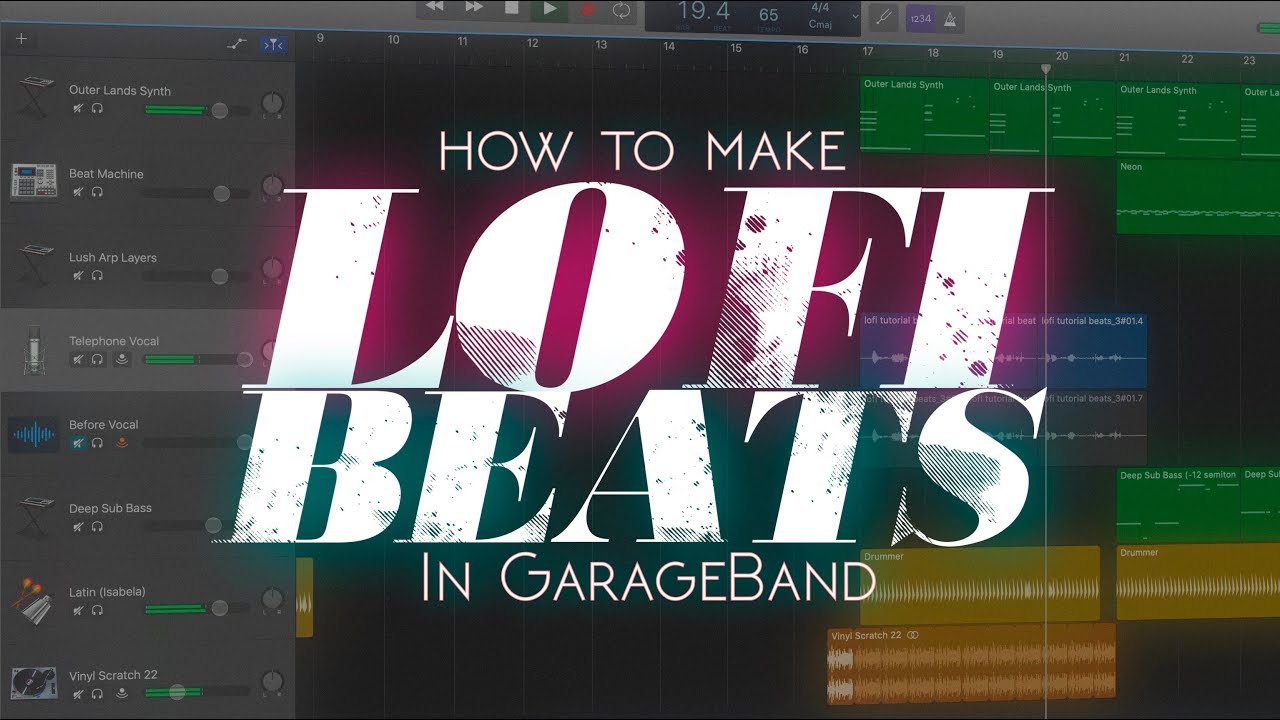Start recording with the red record button
This screenshot has width=1280, height=720.
[588, 9]
